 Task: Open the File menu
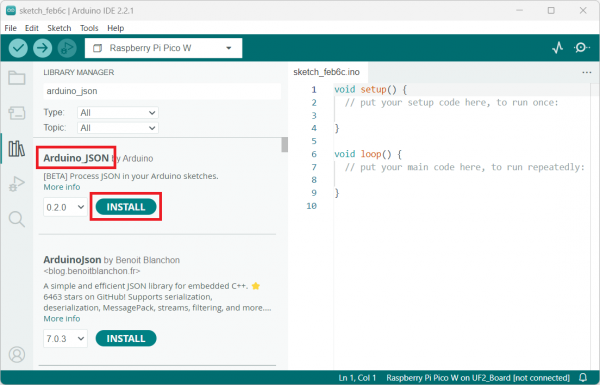(x=10, y=28)
